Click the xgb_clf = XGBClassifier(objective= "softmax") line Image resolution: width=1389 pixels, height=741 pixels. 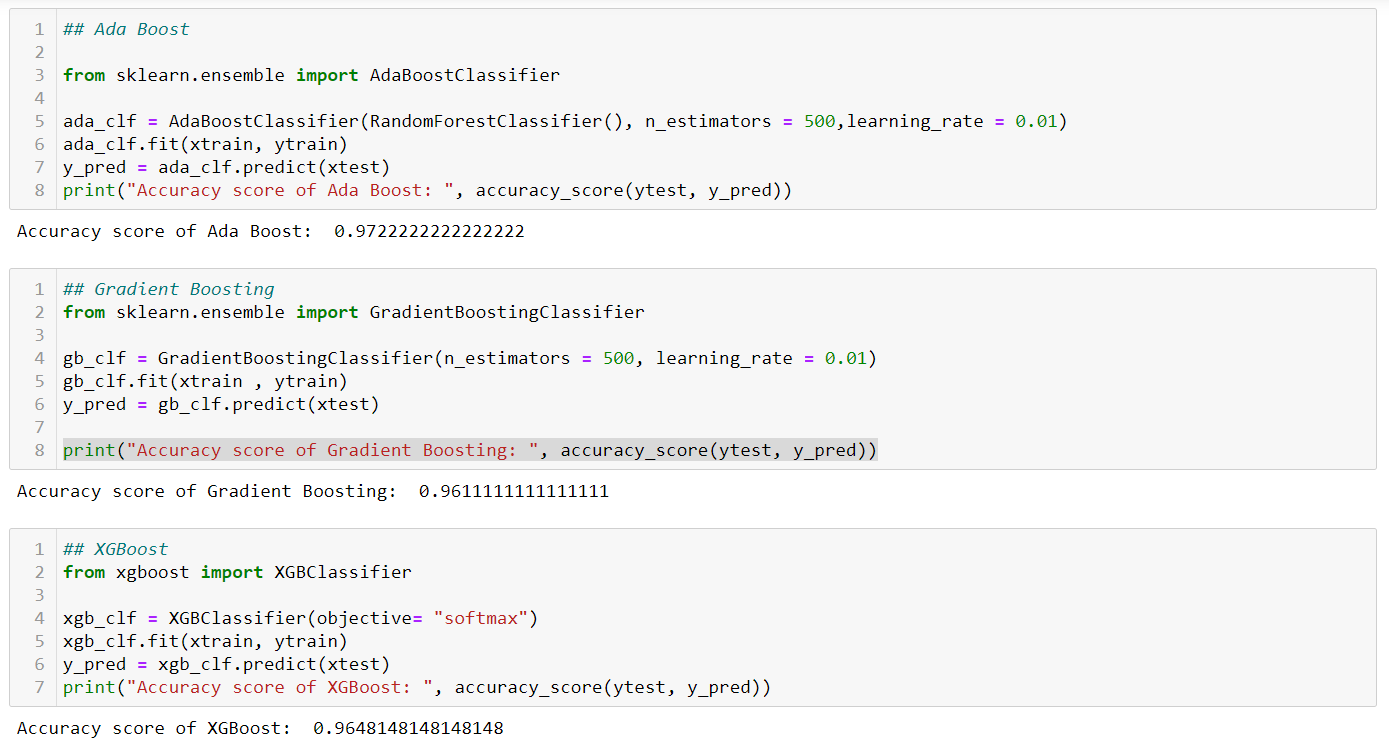click(300, 618)
